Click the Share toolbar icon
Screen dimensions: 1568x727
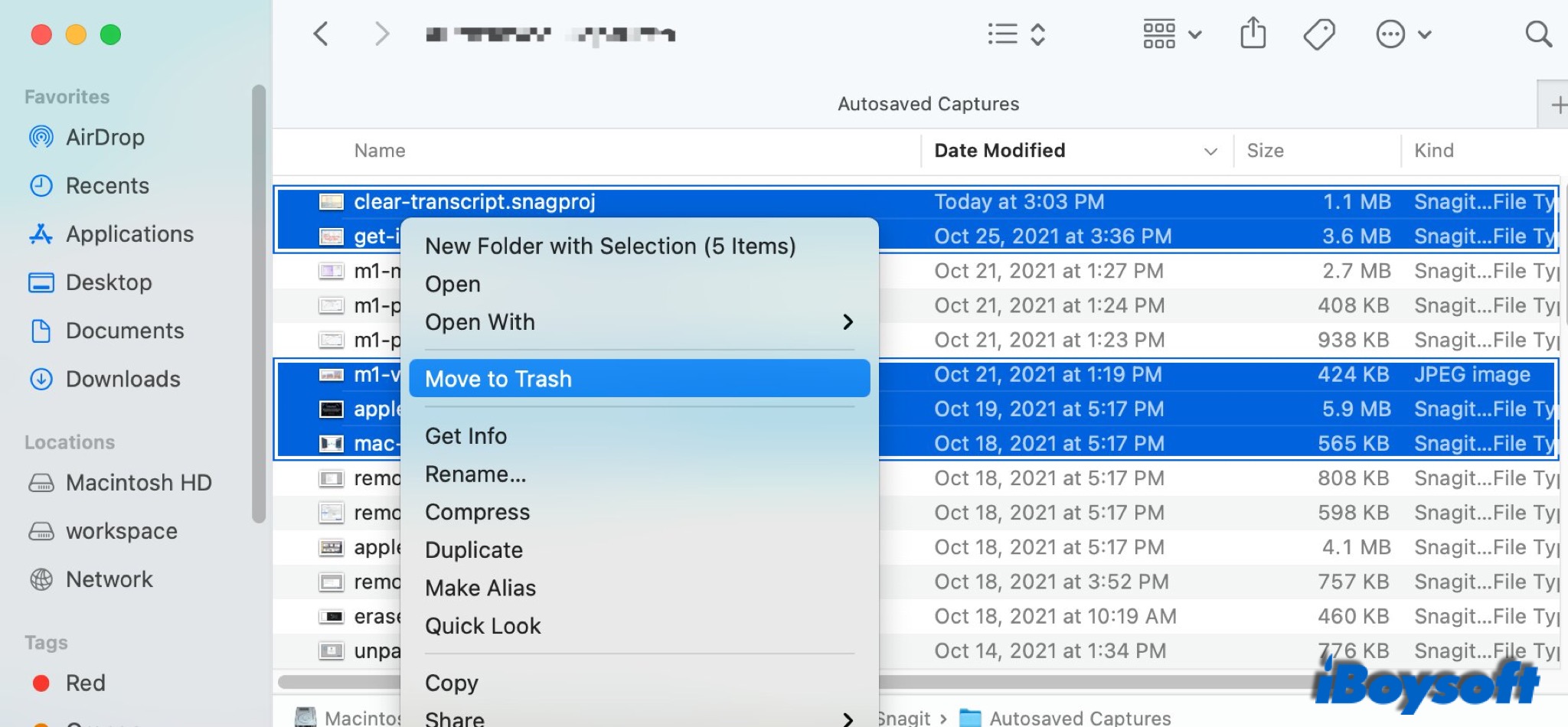click(1253, 34)
